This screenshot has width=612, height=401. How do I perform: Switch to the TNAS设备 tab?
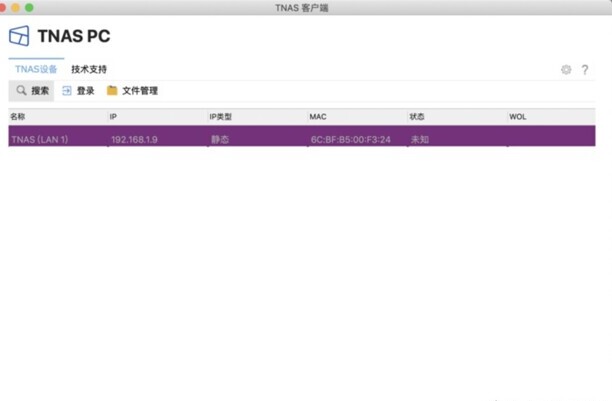[x=36, y=69]
